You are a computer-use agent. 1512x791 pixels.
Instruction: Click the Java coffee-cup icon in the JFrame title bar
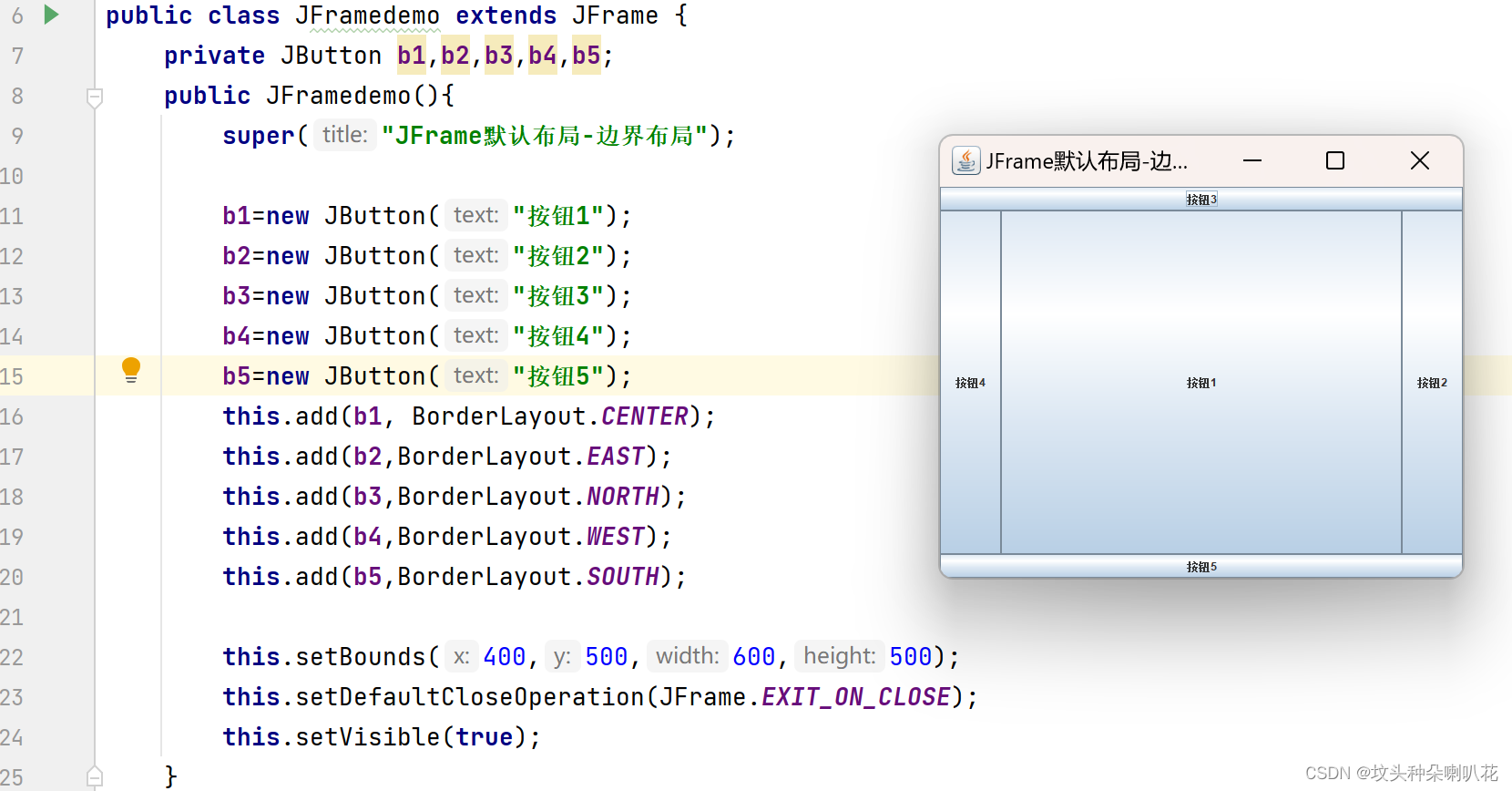[x=965, y=160]
